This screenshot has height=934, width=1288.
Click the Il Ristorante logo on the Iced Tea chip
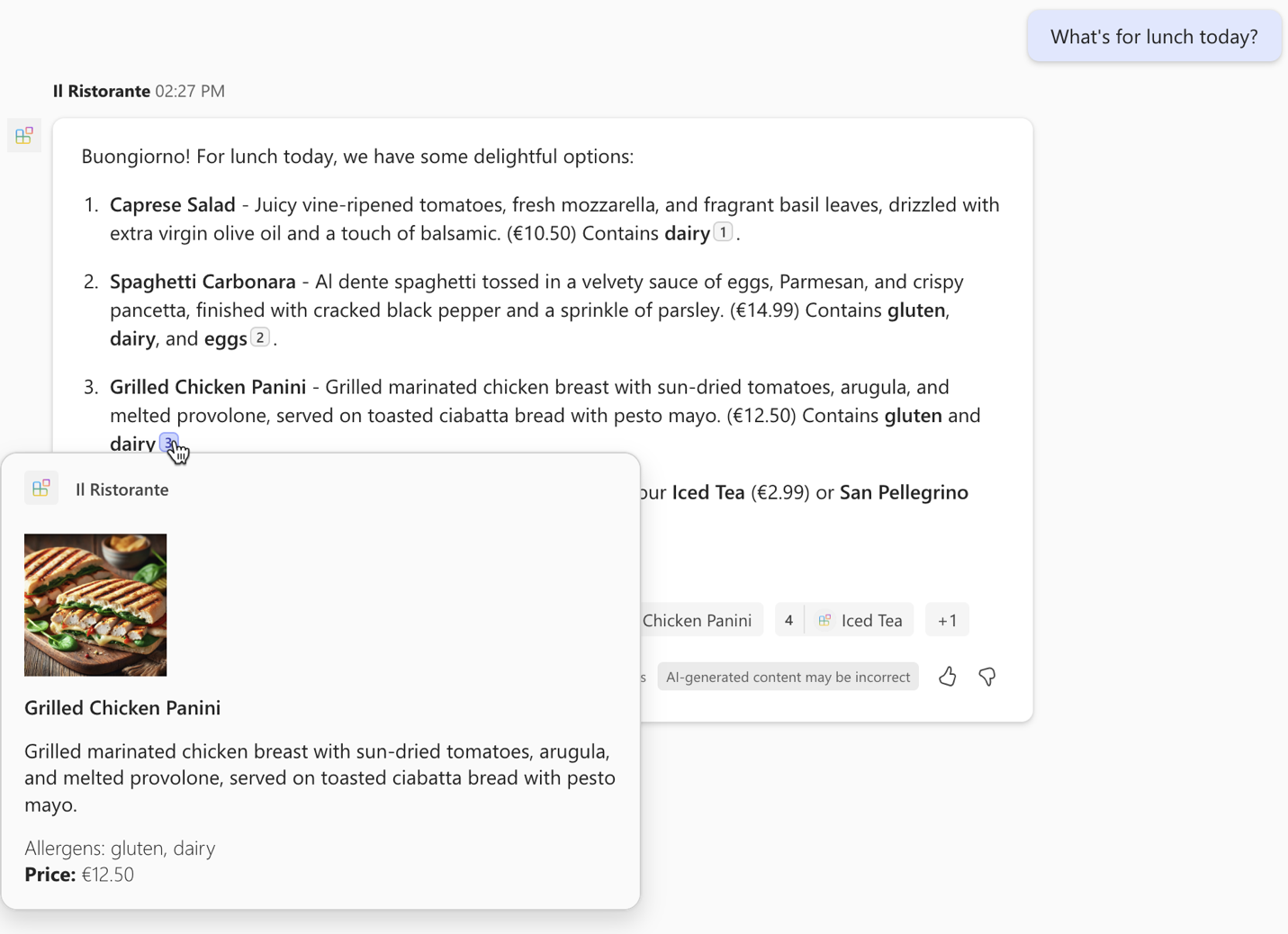click(x=824, y=619)
